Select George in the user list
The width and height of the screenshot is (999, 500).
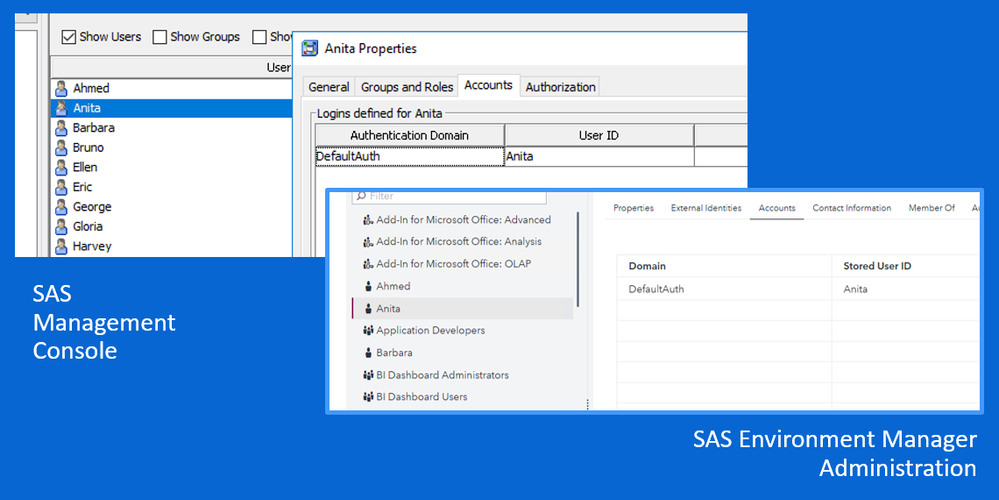coord(92,207)
